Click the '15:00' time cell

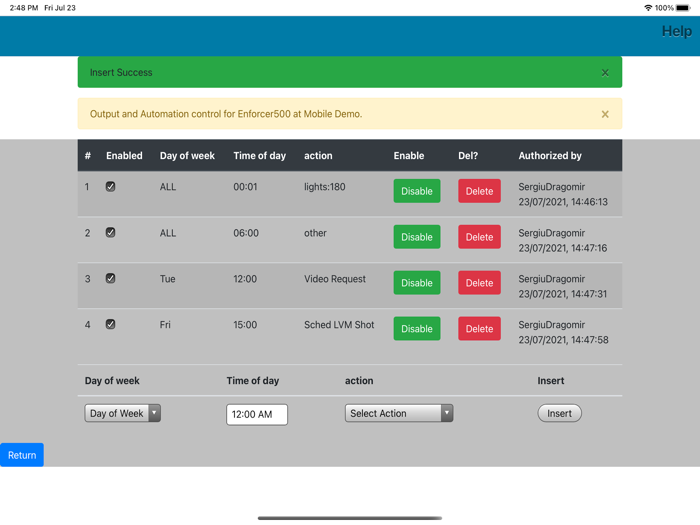coord(245,325)
